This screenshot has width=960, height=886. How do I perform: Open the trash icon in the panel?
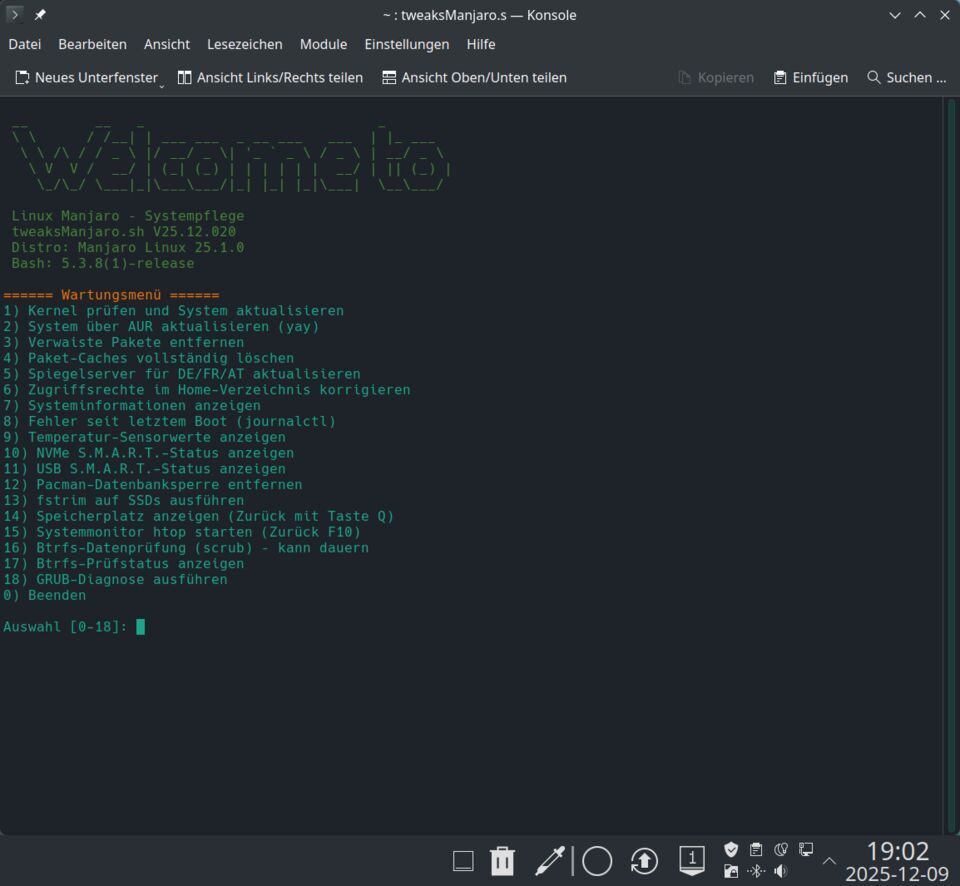point(502,860)
